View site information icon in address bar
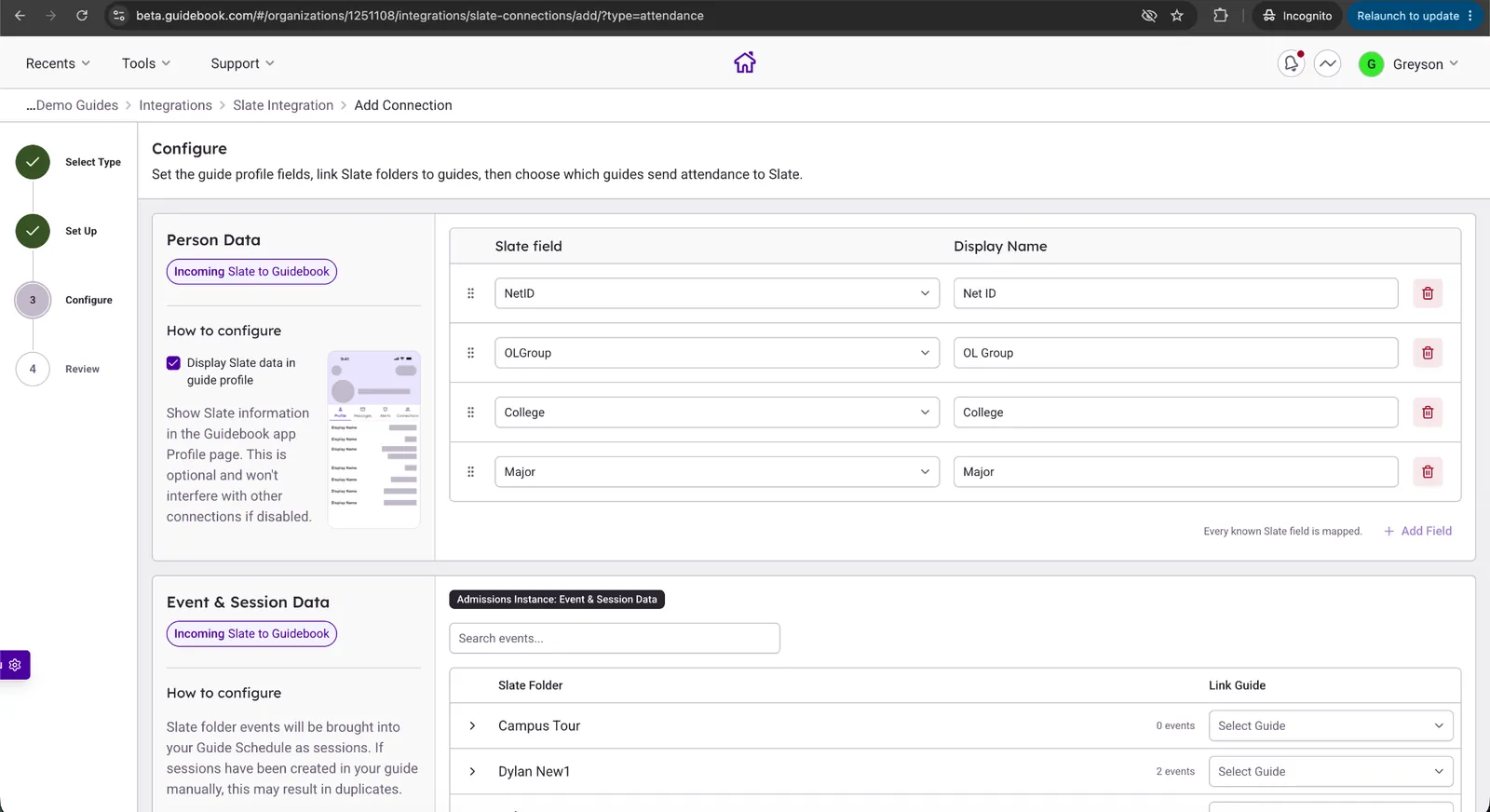Viewport: 1490px width, 812px height. (118, 16)
